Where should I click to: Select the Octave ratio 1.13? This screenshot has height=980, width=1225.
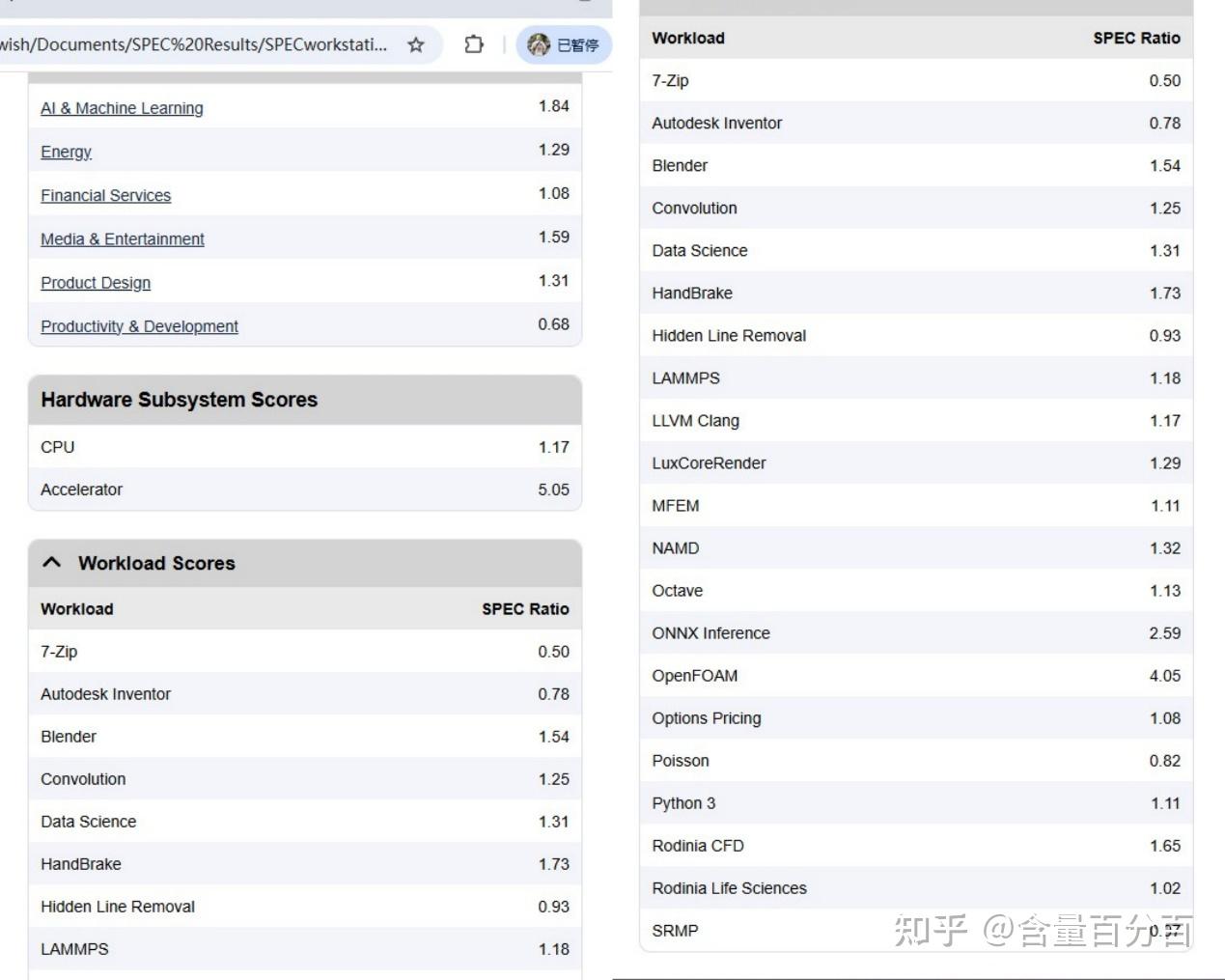click(x=1164, y=591)
